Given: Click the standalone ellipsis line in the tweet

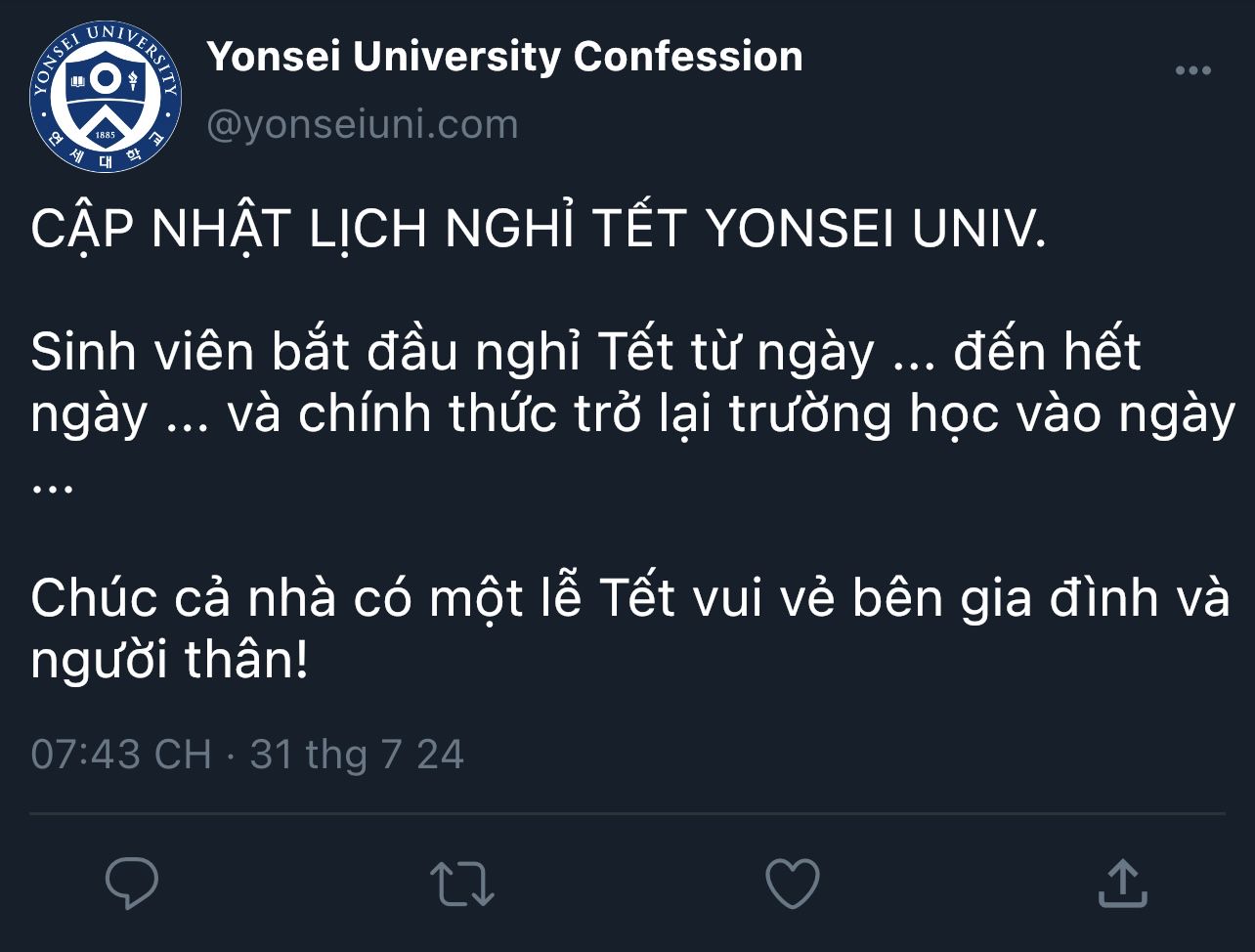Looking at the screenshot, I should pos(52,483).
